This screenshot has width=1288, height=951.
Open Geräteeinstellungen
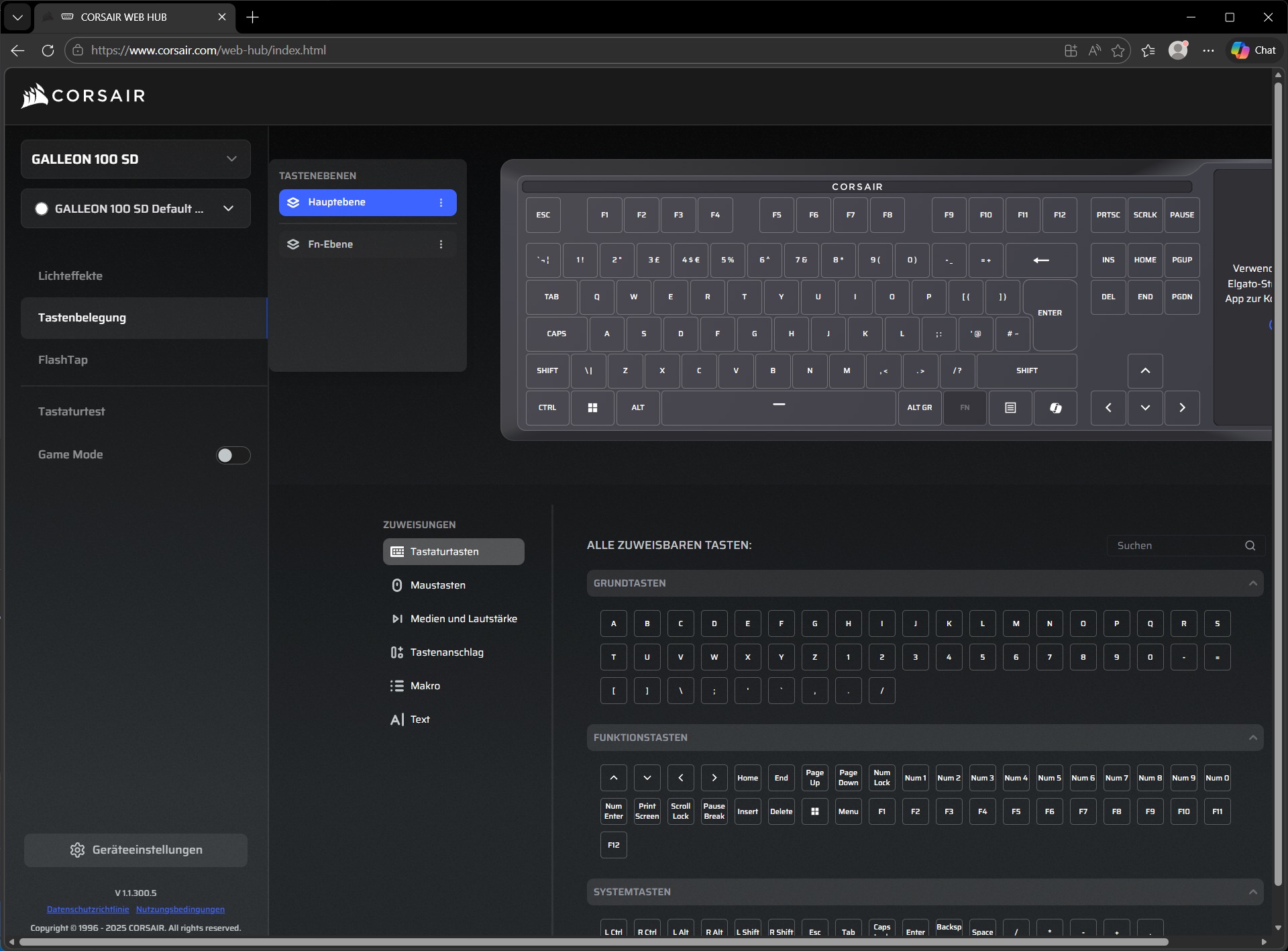[x=136, y=850]
